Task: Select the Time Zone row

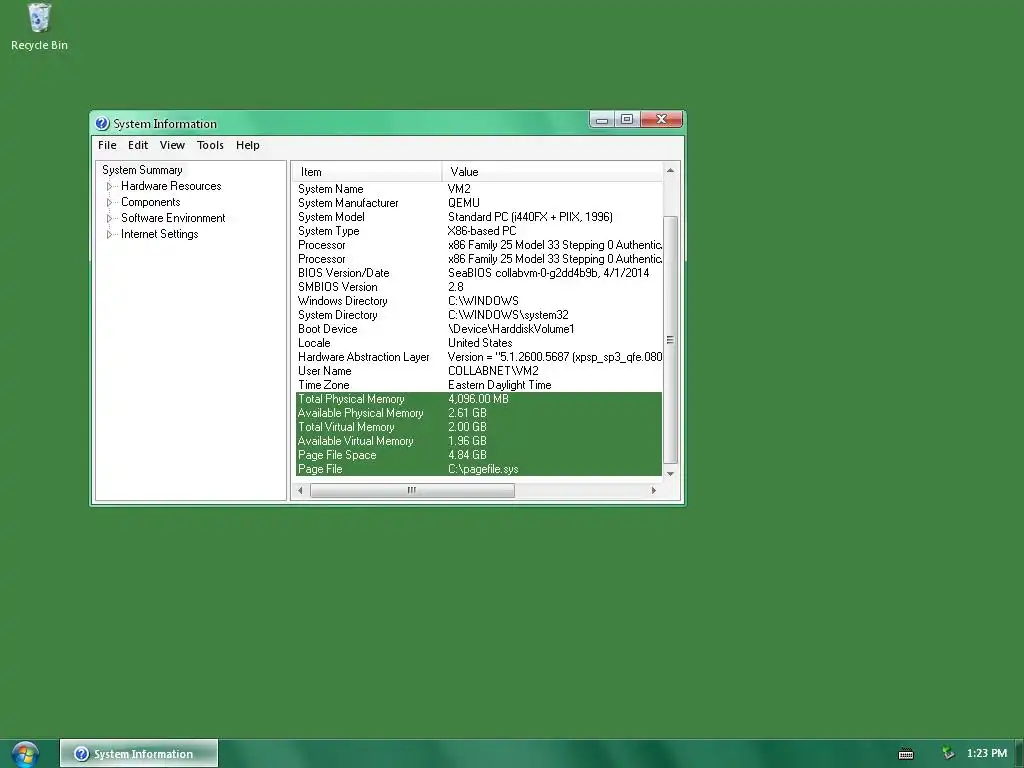Action: tap(478, 385)
